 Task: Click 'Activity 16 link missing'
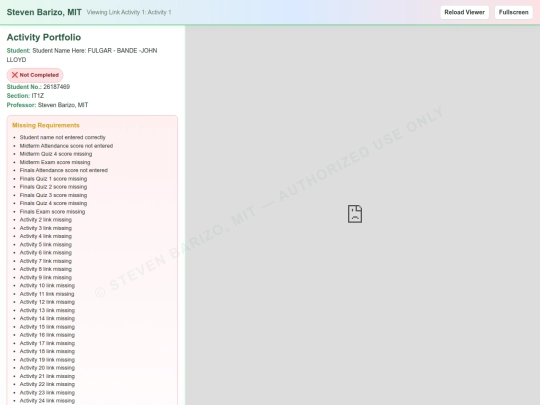tap(47, 335)
